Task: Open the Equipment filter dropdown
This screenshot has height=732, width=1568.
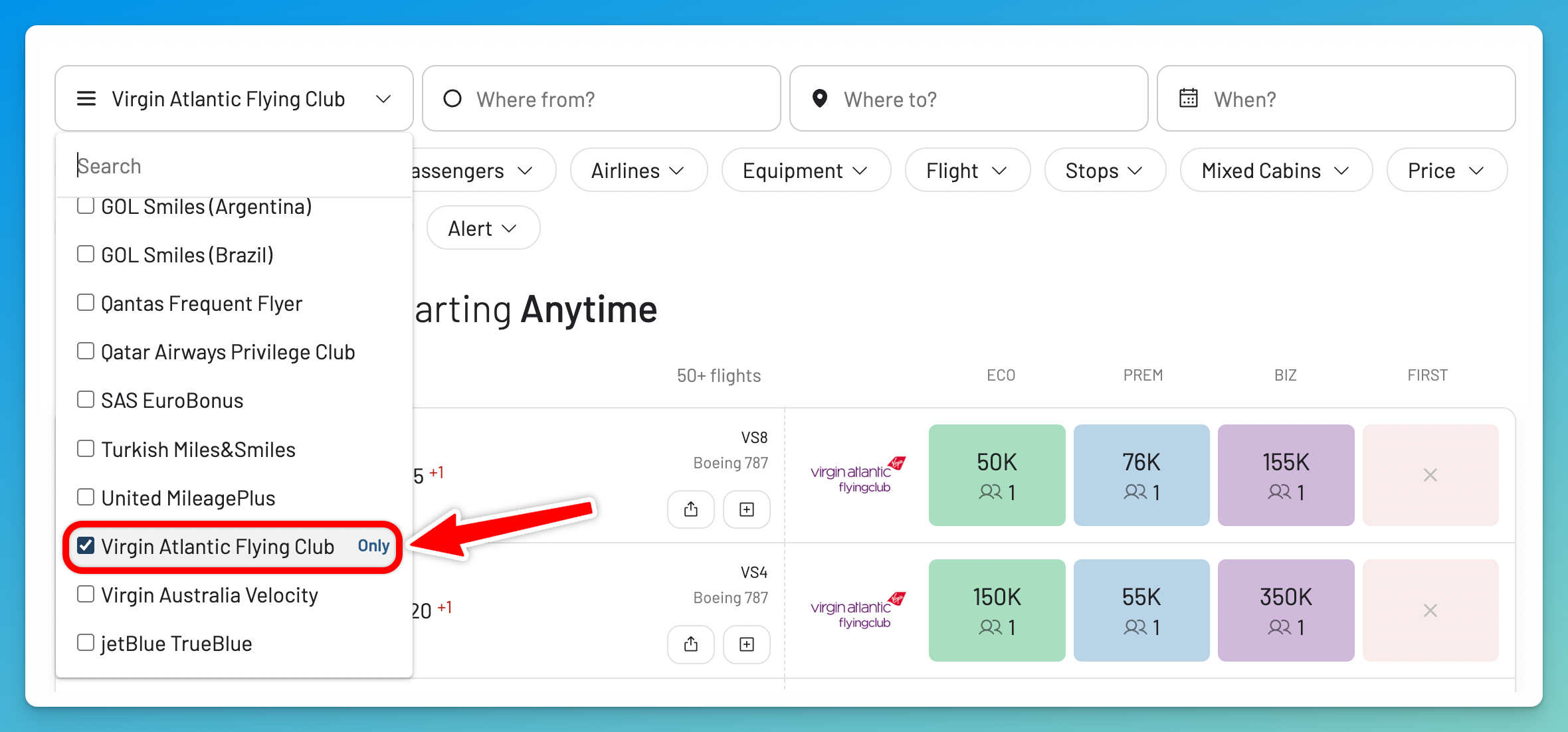Action: [806, 171]
